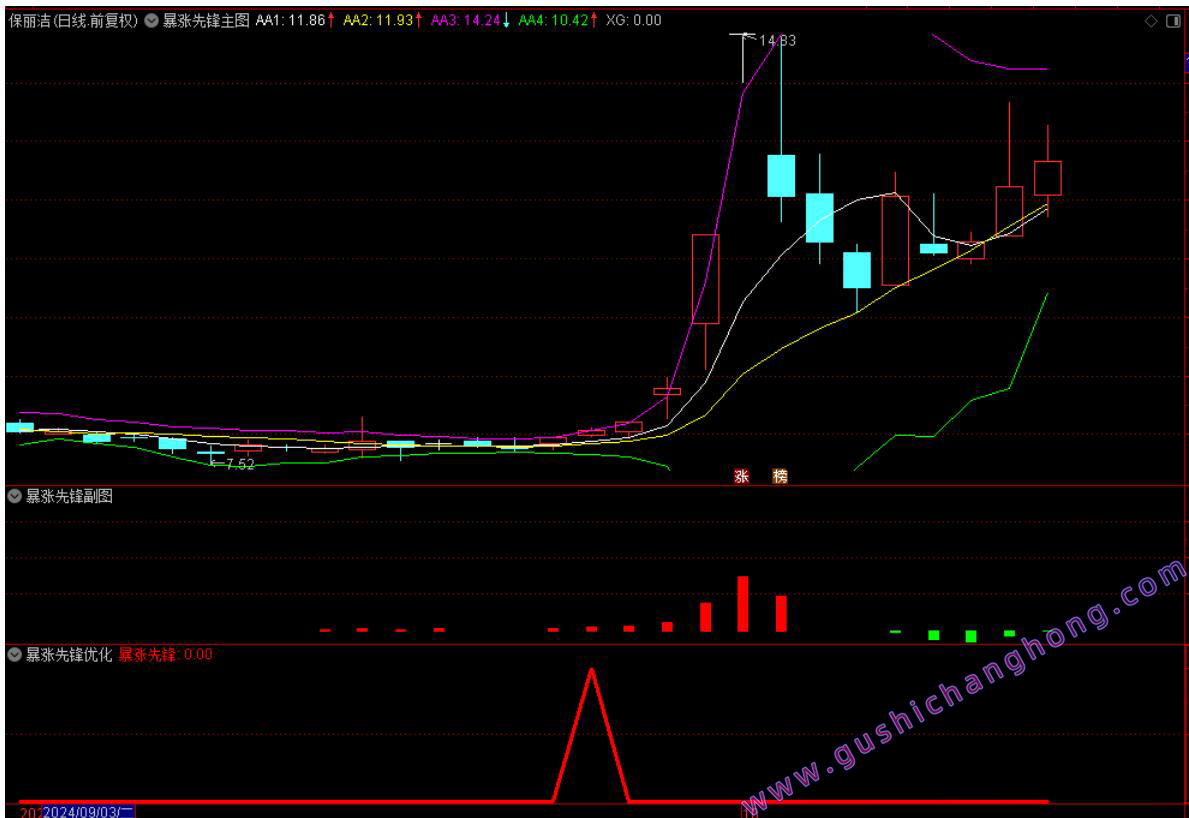The image size is (1189, 818).
Task: Click the large red limit-up candle body
Action: (x=705, y=279)
